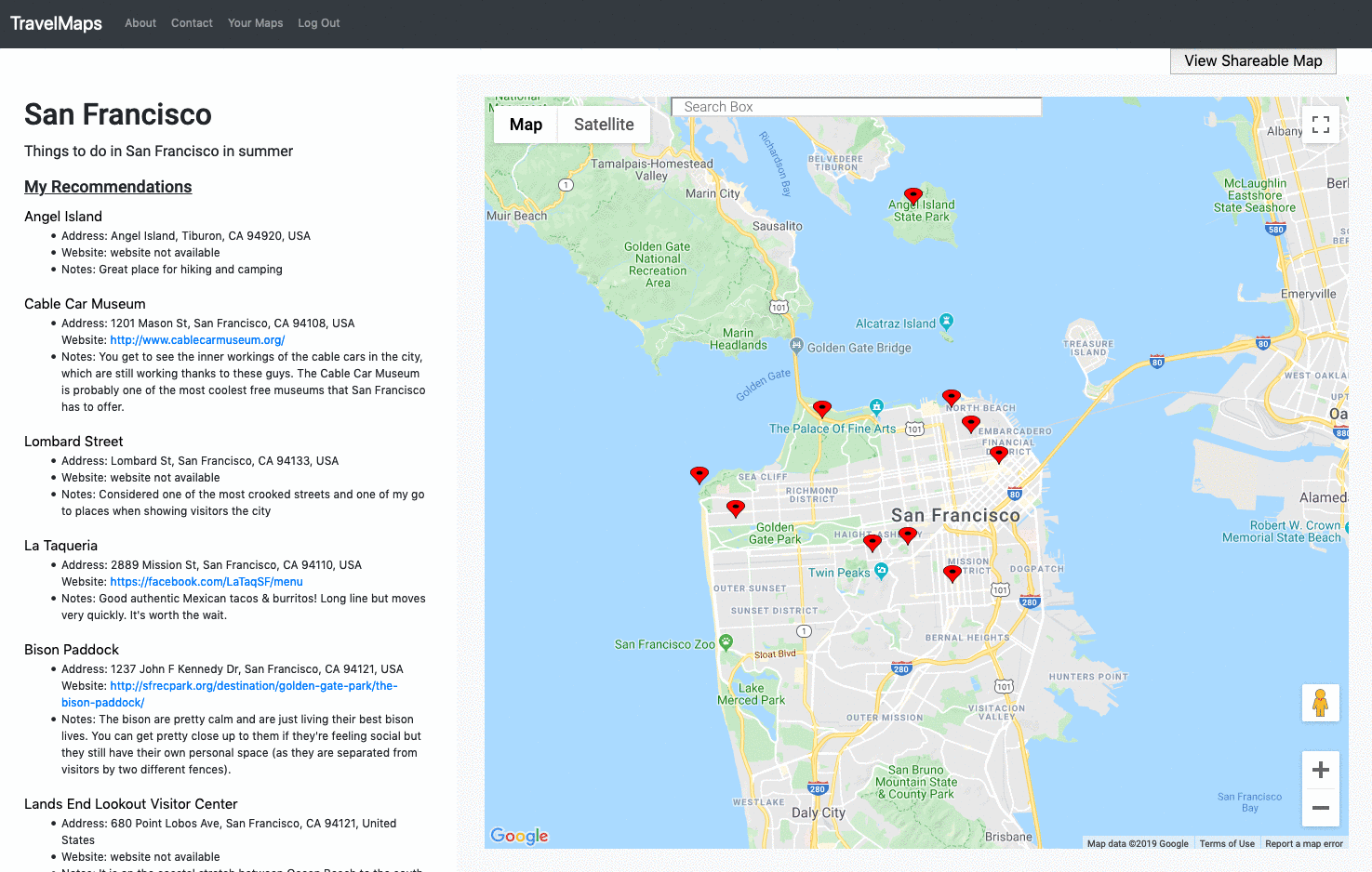The image size is (1372, 872).
Task: Click Terms of Use on map
Action: pos(1227,844)
